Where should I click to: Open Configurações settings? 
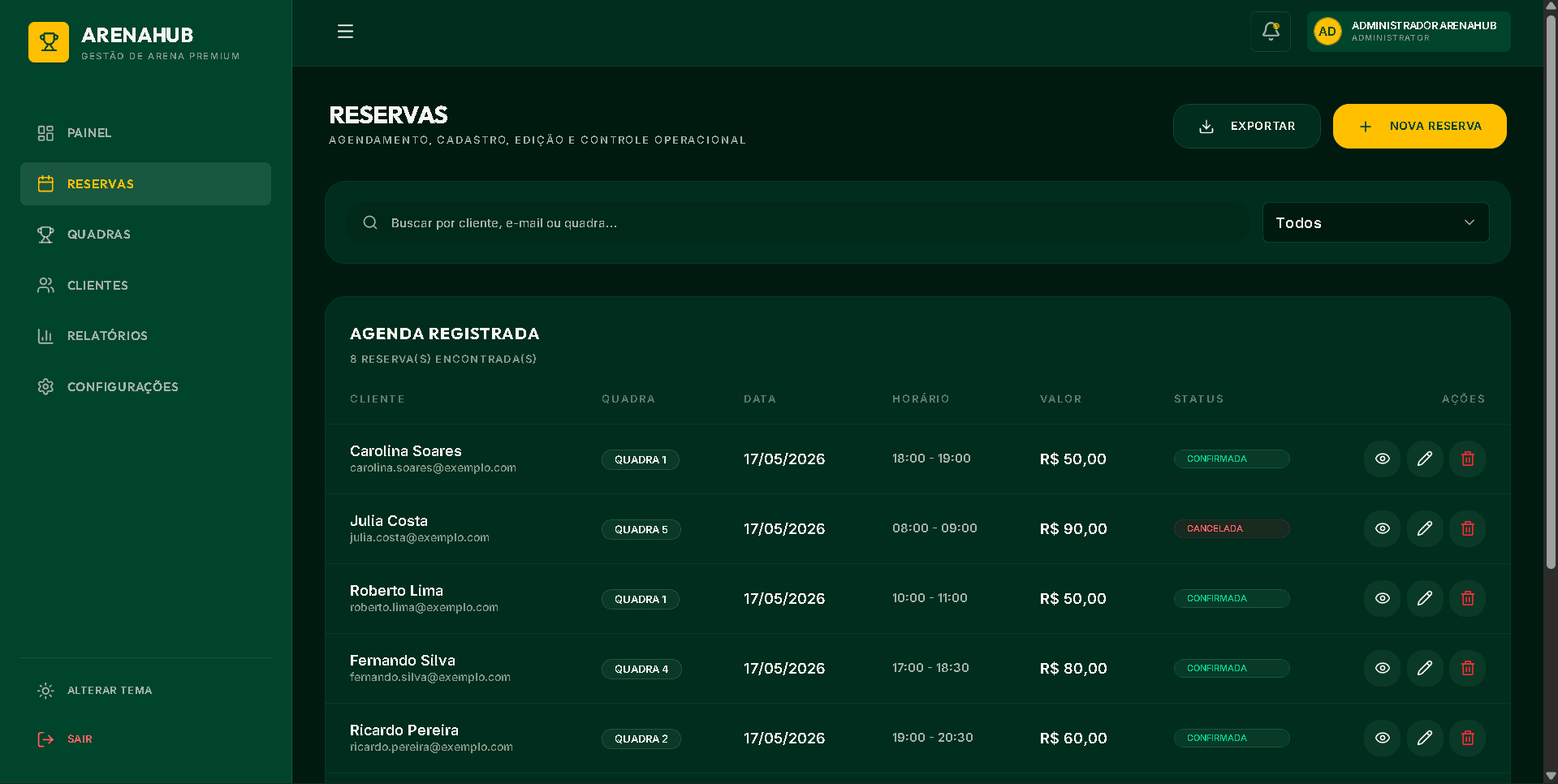tap(145, 387)
